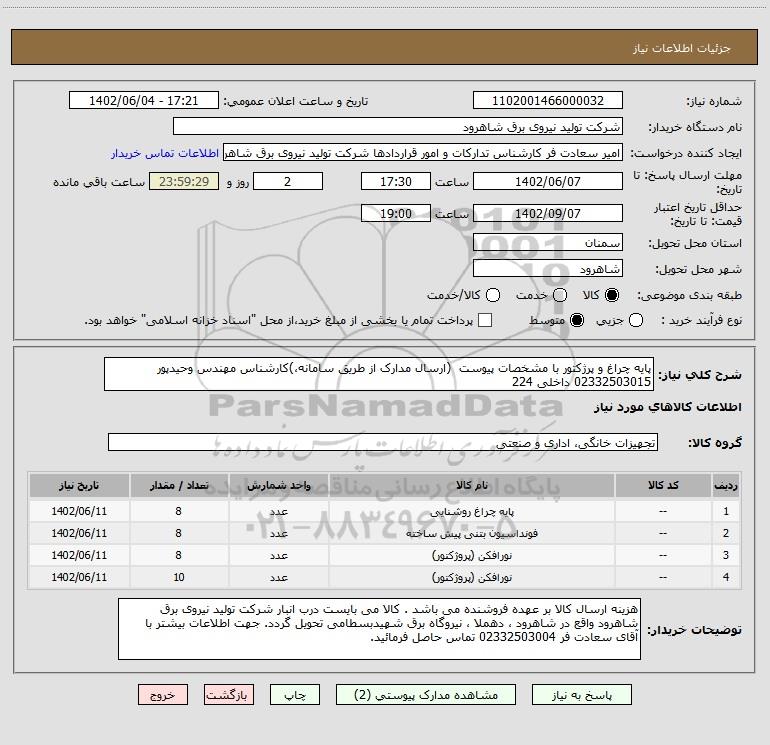
Task: Click the remaining days field showing 2
Action: tap(288, 181)
